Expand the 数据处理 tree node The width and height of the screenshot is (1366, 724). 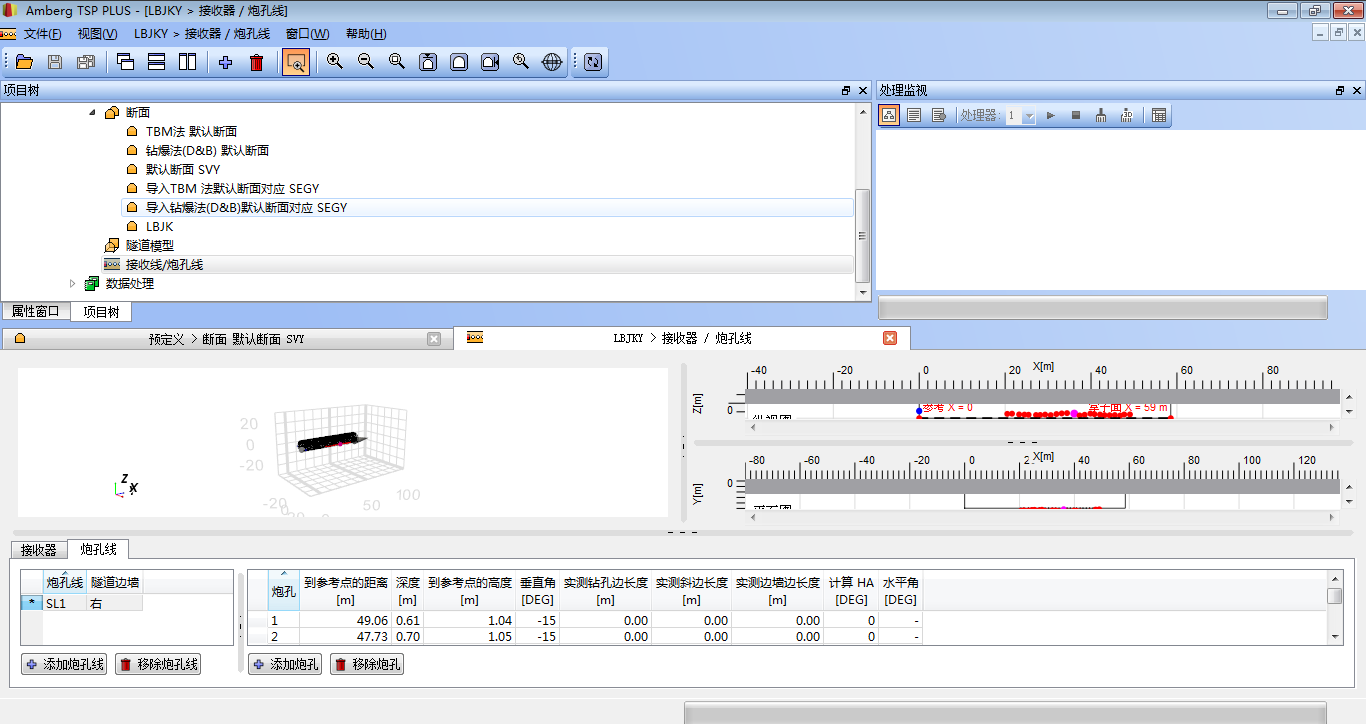(72, 284)
